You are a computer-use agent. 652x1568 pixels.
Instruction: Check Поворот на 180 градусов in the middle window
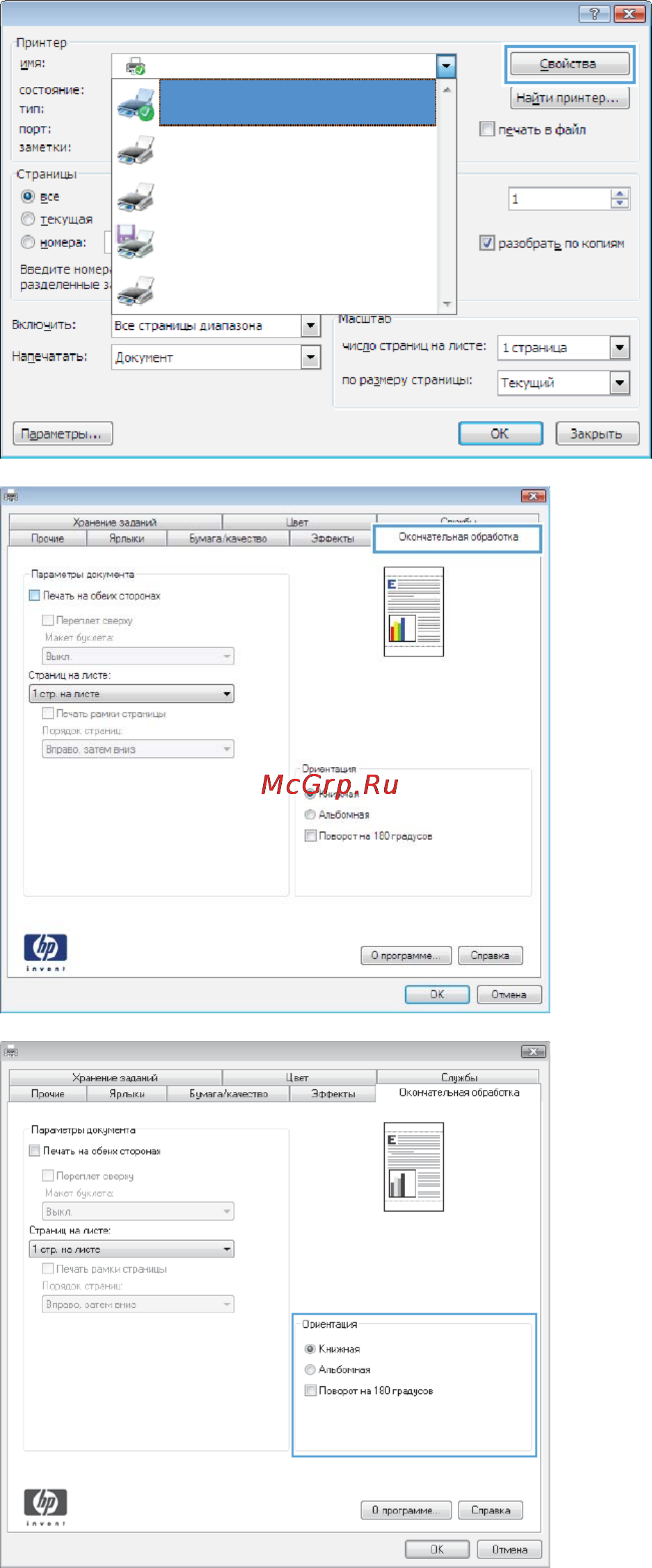coord(310,836)
